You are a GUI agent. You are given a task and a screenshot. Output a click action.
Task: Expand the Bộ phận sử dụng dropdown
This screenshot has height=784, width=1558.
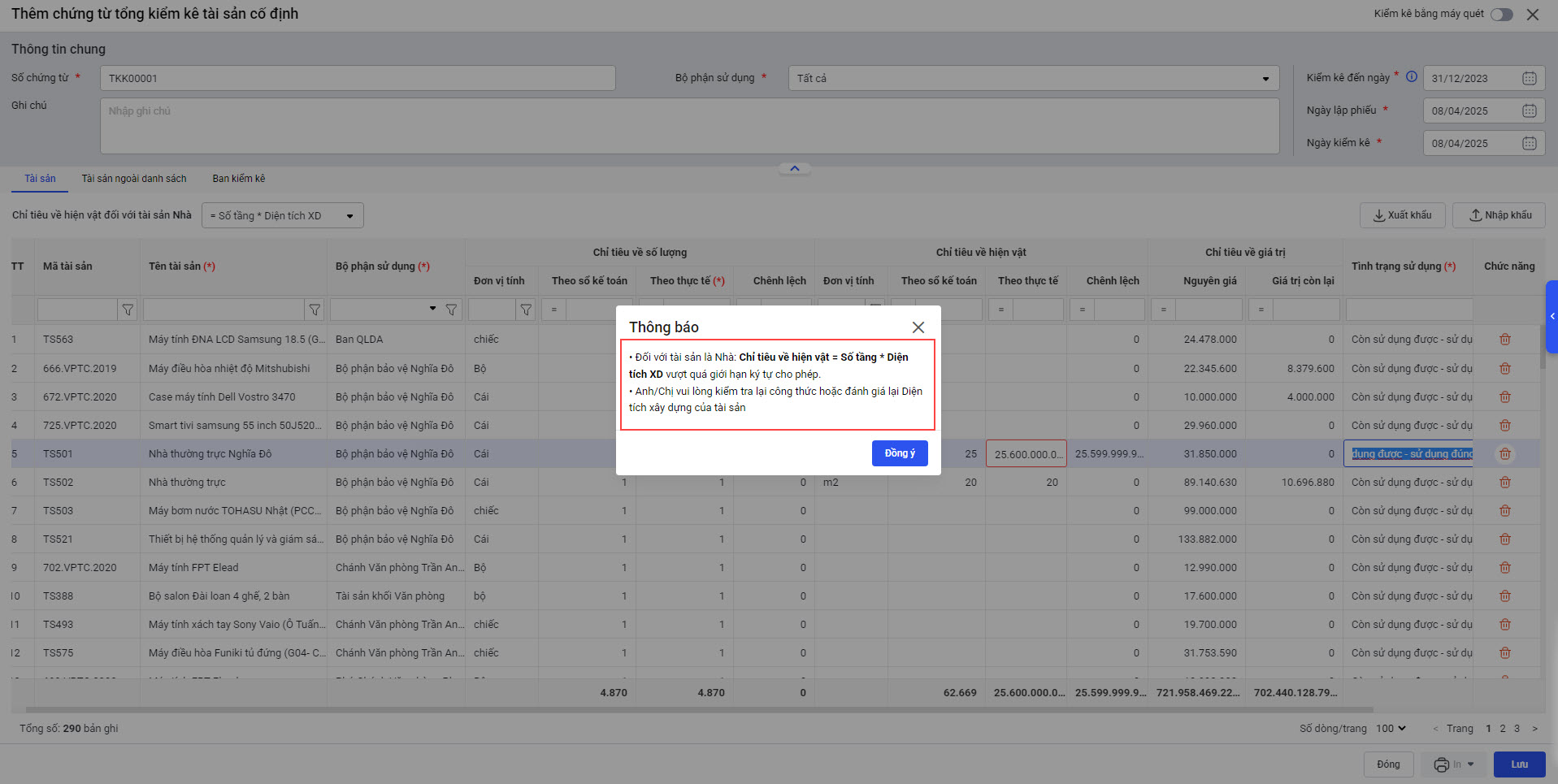pyautogui.click(x=1265, y=79)
